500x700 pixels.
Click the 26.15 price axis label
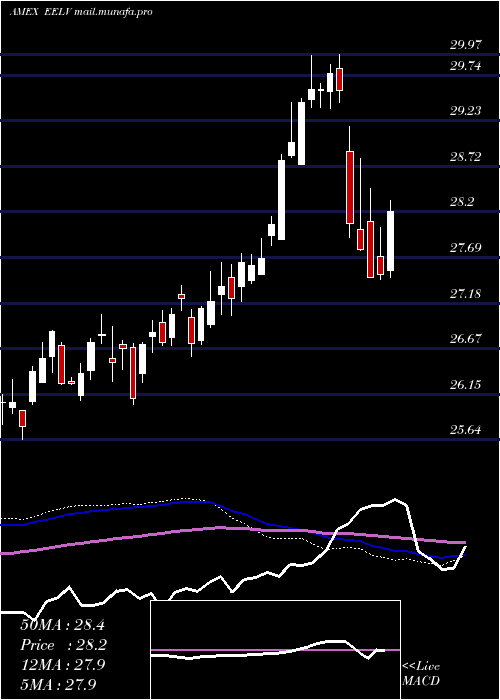click(466, 385)
